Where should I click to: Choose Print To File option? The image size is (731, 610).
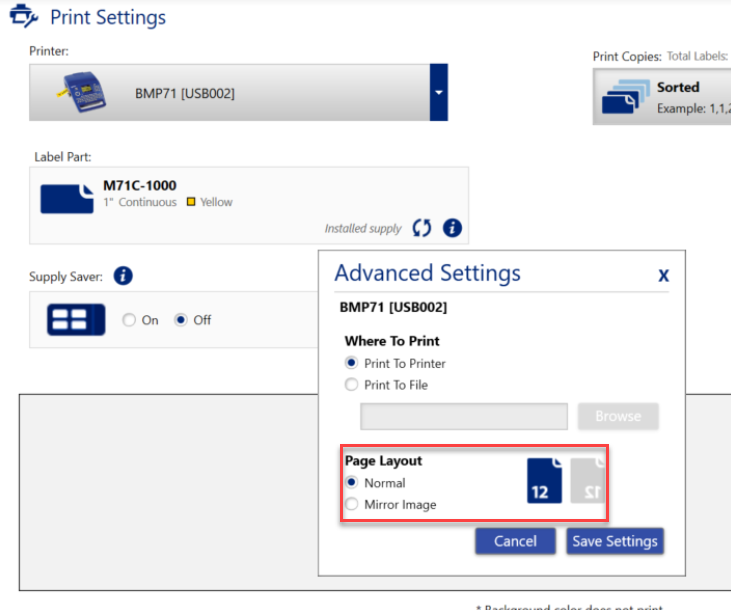[x=351, y=385]
